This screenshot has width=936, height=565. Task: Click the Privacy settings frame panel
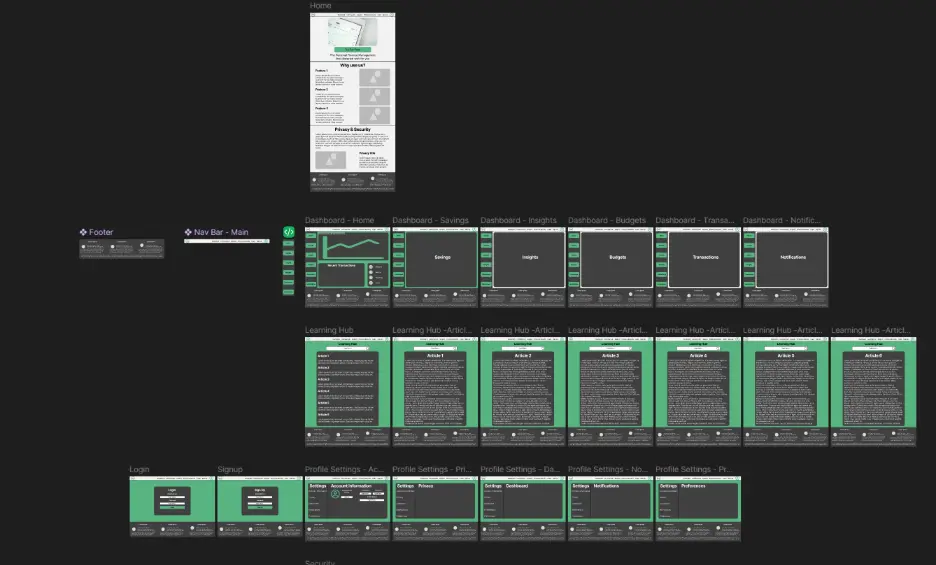click(x=435, y=500)
